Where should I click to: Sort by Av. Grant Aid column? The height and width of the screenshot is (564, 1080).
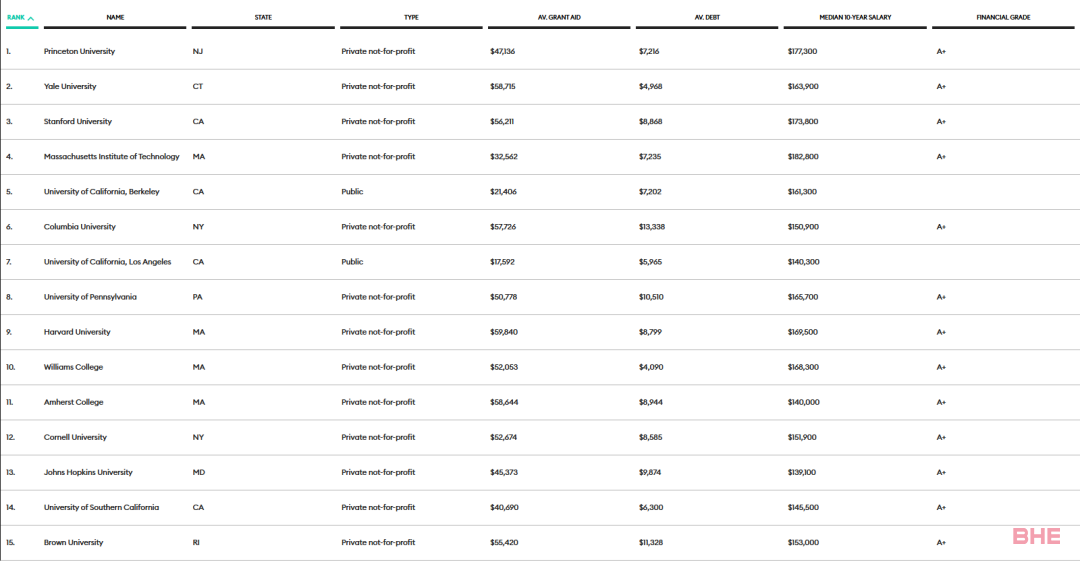[559, 17]
